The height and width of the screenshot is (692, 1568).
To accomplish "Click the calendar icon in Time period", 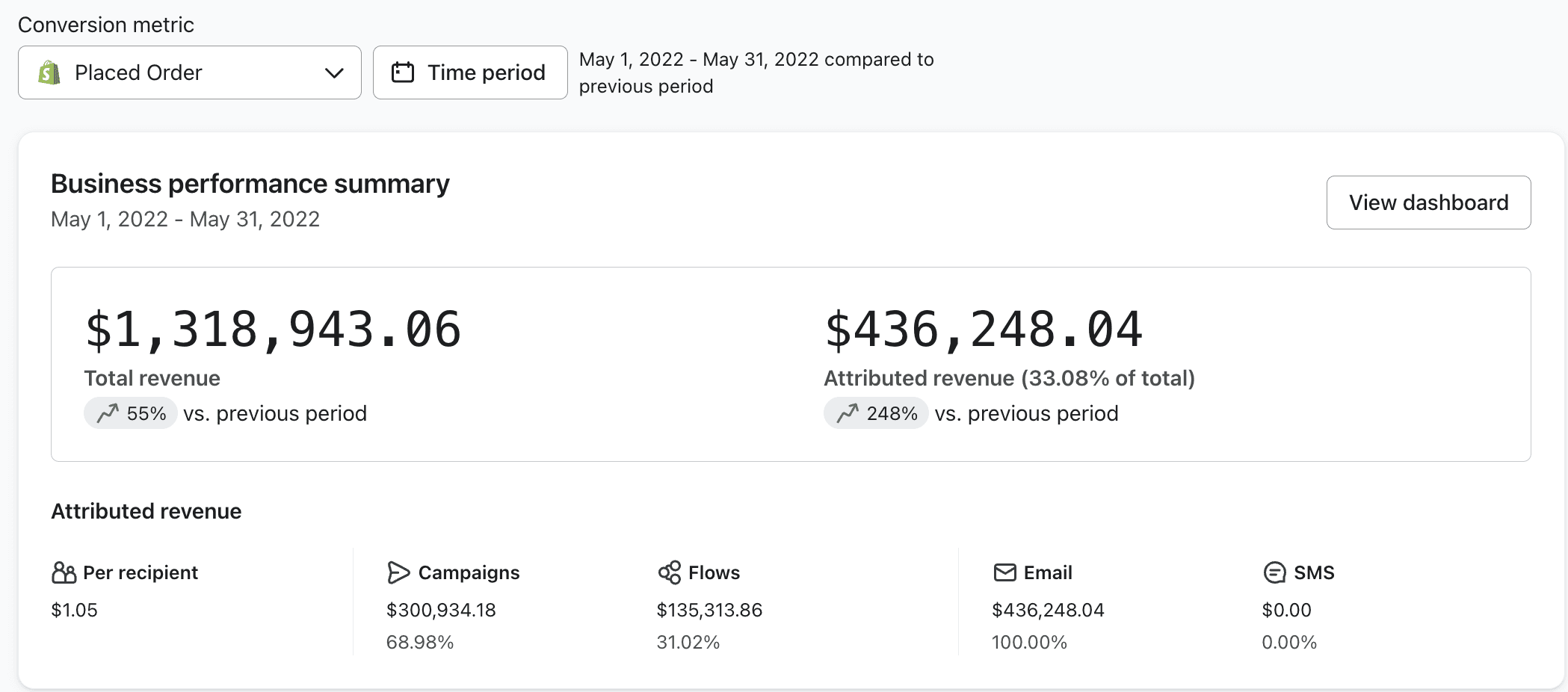I will (x=403, y=72).
